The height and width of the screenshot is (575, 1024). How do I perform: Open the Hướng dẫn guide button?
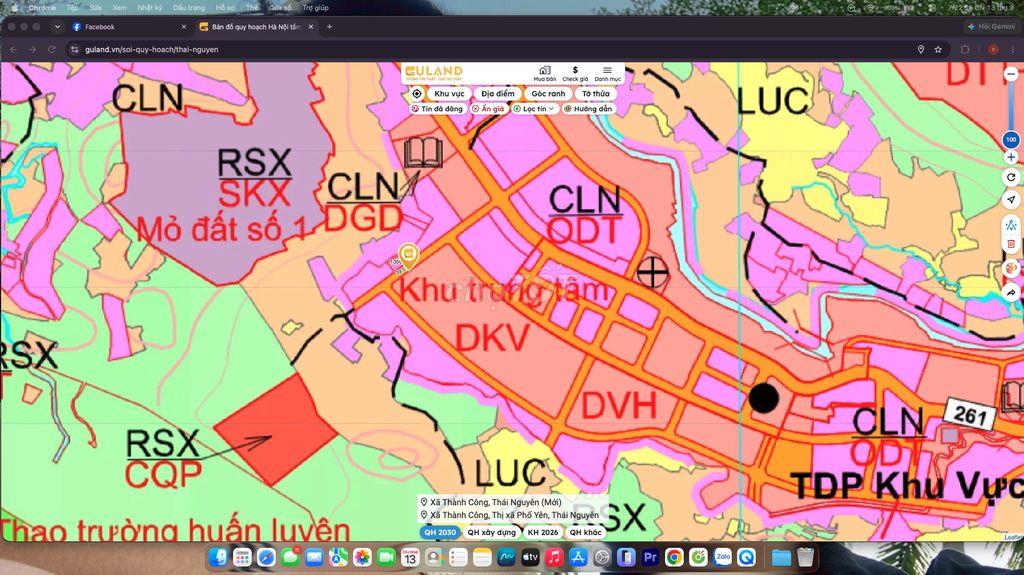(588, 109)
